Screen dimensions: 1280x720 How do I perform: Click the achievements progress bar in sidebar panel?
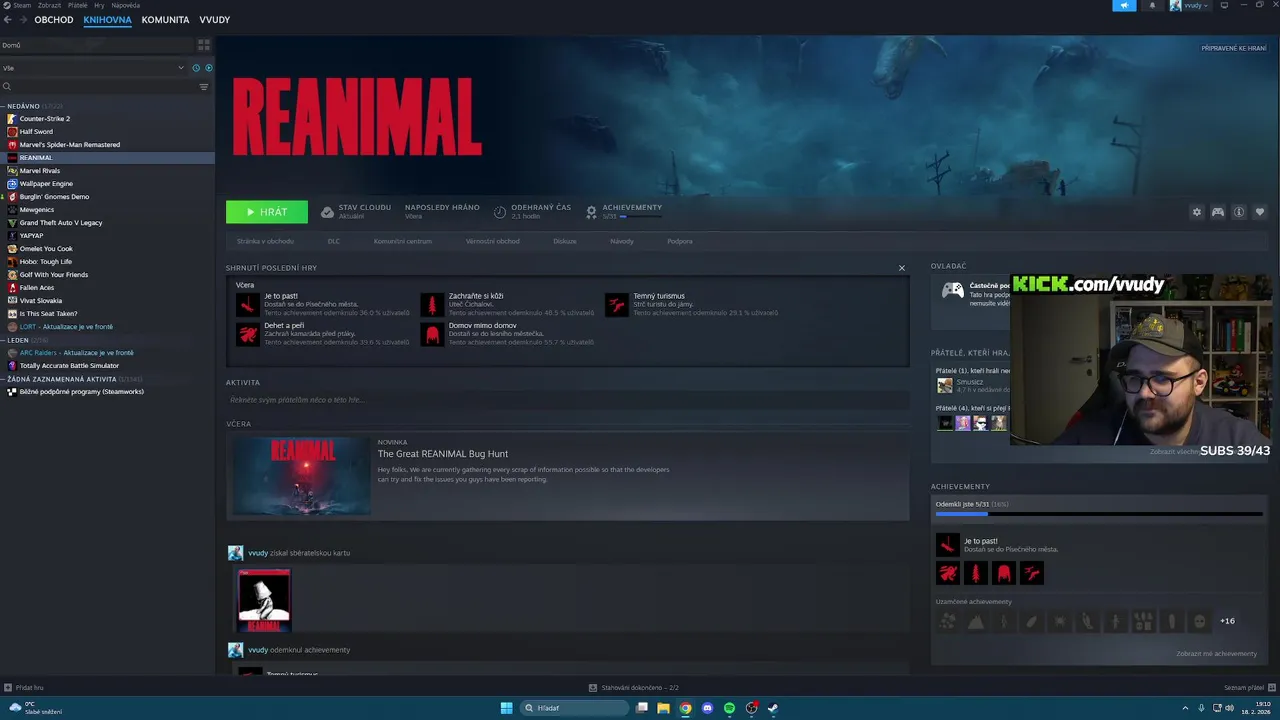[1101, 514]
